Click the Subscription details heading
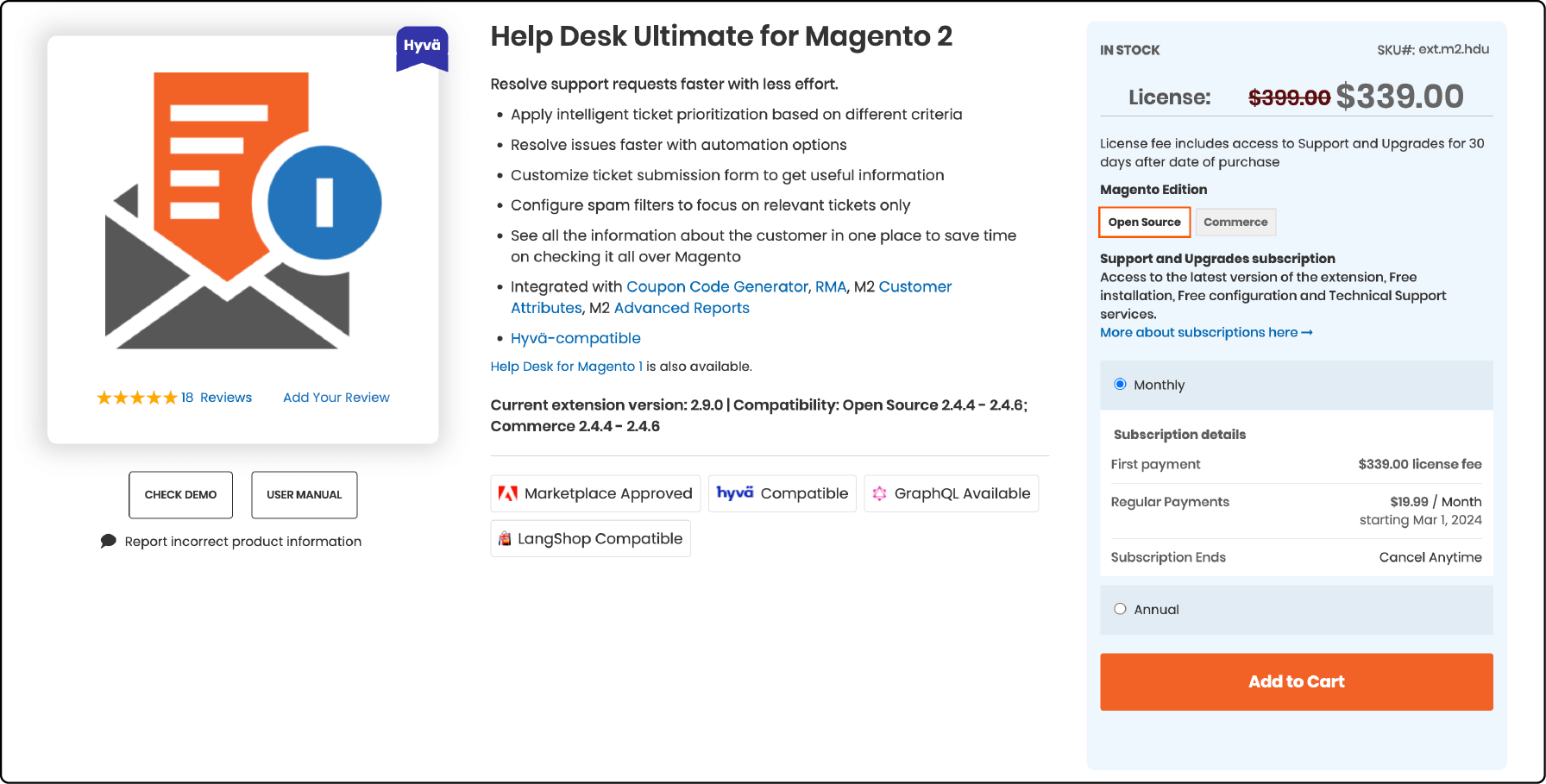 coord(1179,435)
